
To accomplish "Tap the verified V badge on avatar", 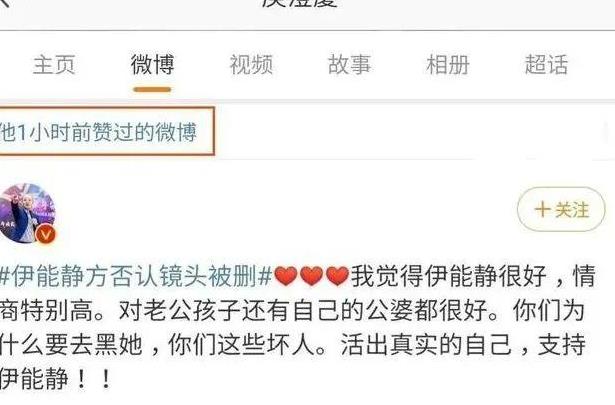I will point(46,234).
